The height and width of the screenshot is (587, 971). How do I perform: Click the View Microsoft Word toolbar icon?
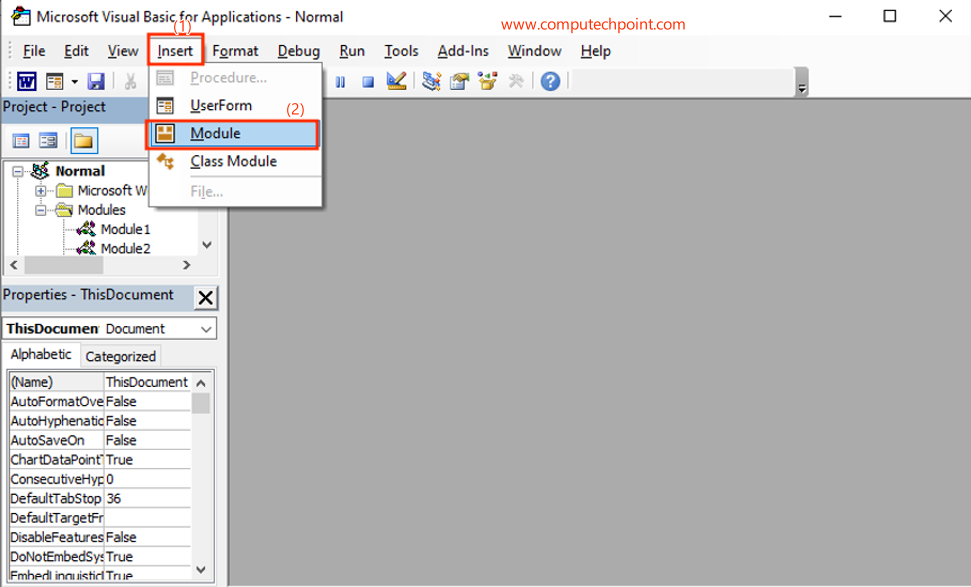pos(27,81)
